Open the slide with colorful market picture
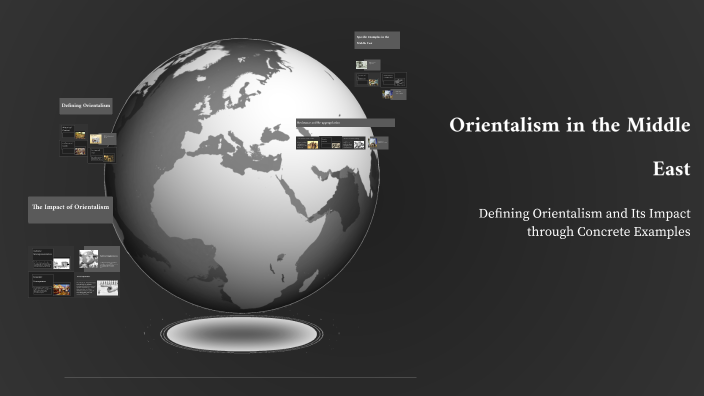 point(52,284)
